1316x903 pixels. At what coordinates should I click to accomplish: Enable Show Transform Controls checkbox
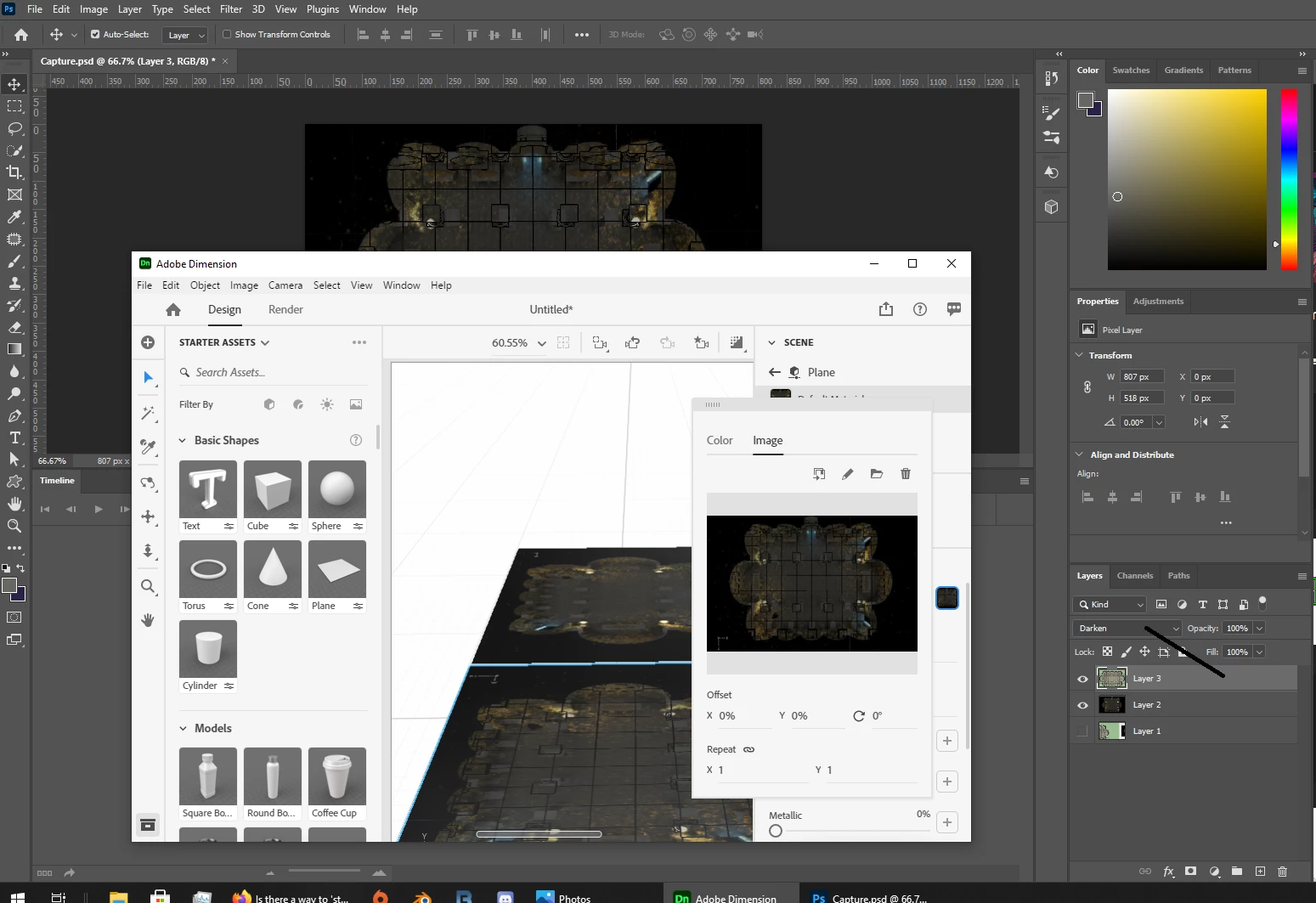(227, 35)
